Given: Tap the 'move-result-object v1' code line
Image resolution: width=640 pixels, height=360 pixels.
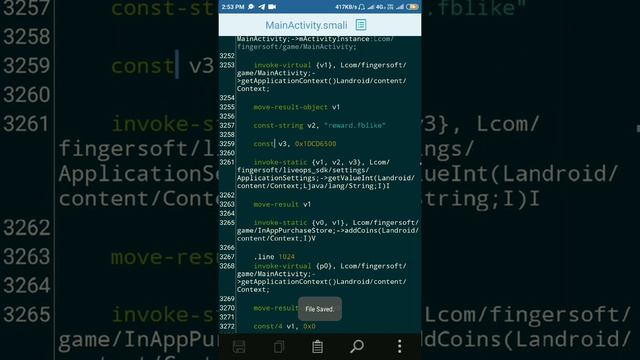Looking at the screenshot, I should coord(296,107).
